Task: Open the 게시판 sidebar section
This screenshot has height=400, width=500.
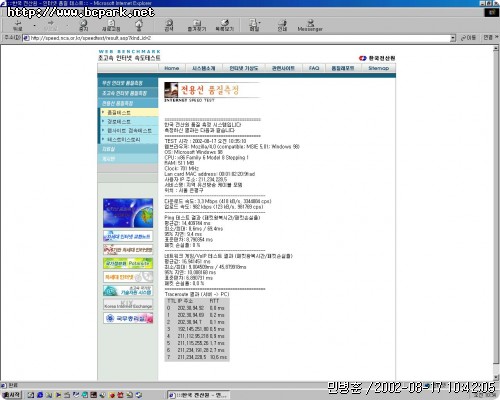Action: point(128,159)
